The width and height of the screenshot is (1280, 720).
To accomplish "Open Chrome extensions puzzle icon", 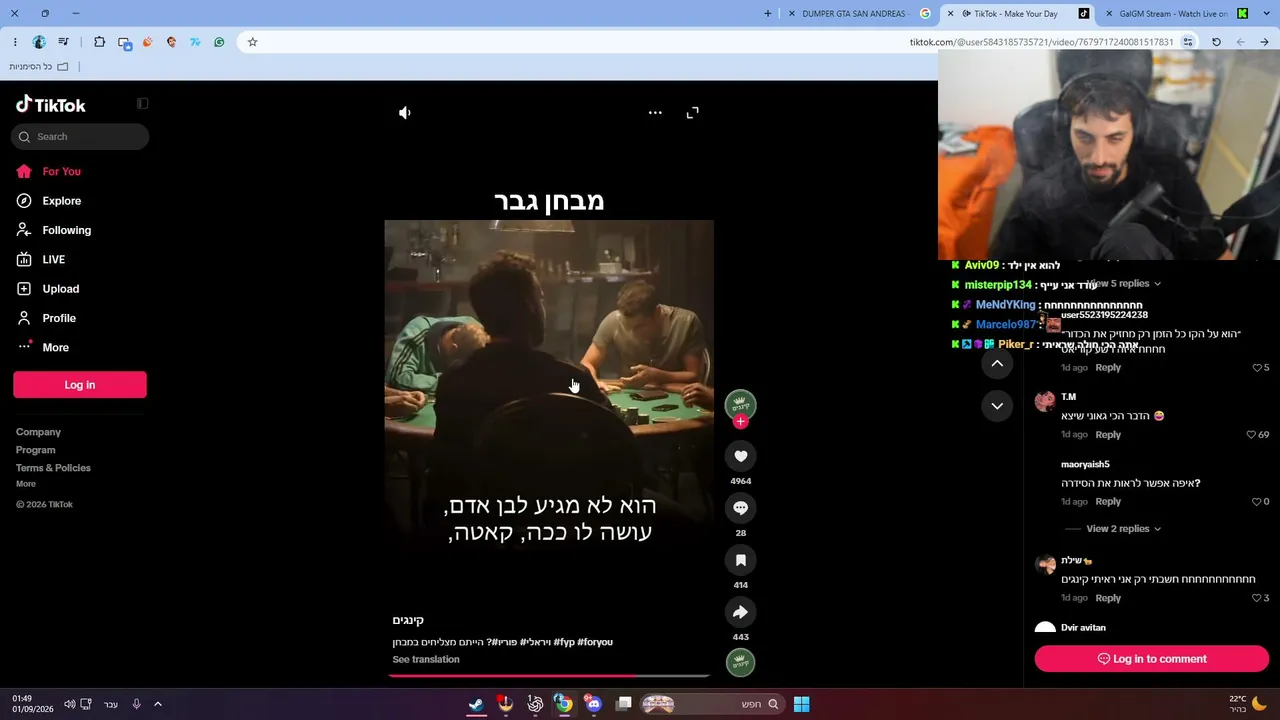I will click(x=99, y=42).
